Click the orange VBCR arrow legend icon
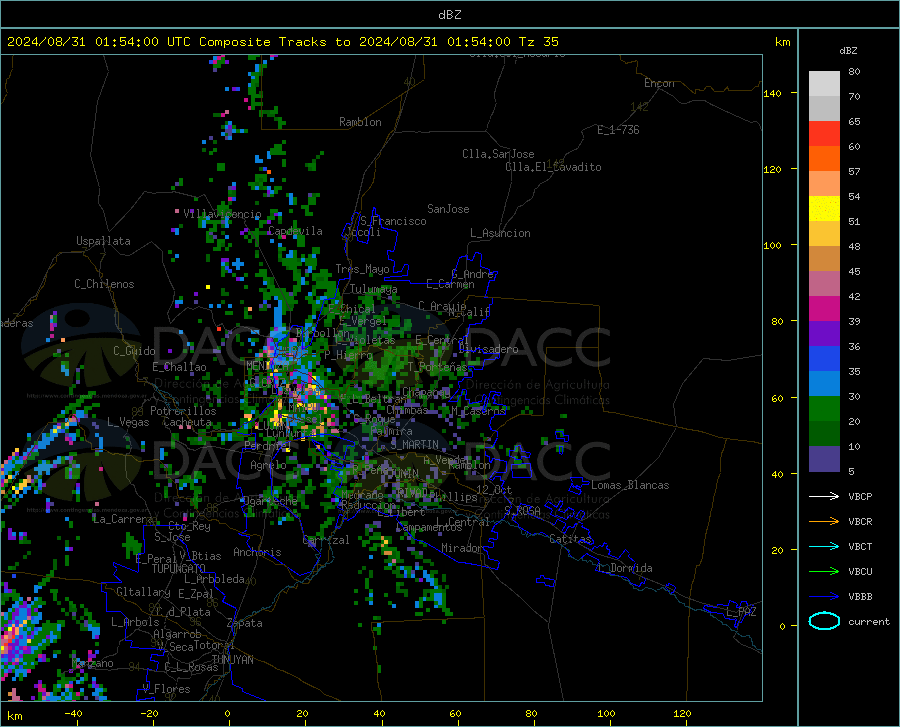This screenshot has height=727, width=900. tap(824, 521)
